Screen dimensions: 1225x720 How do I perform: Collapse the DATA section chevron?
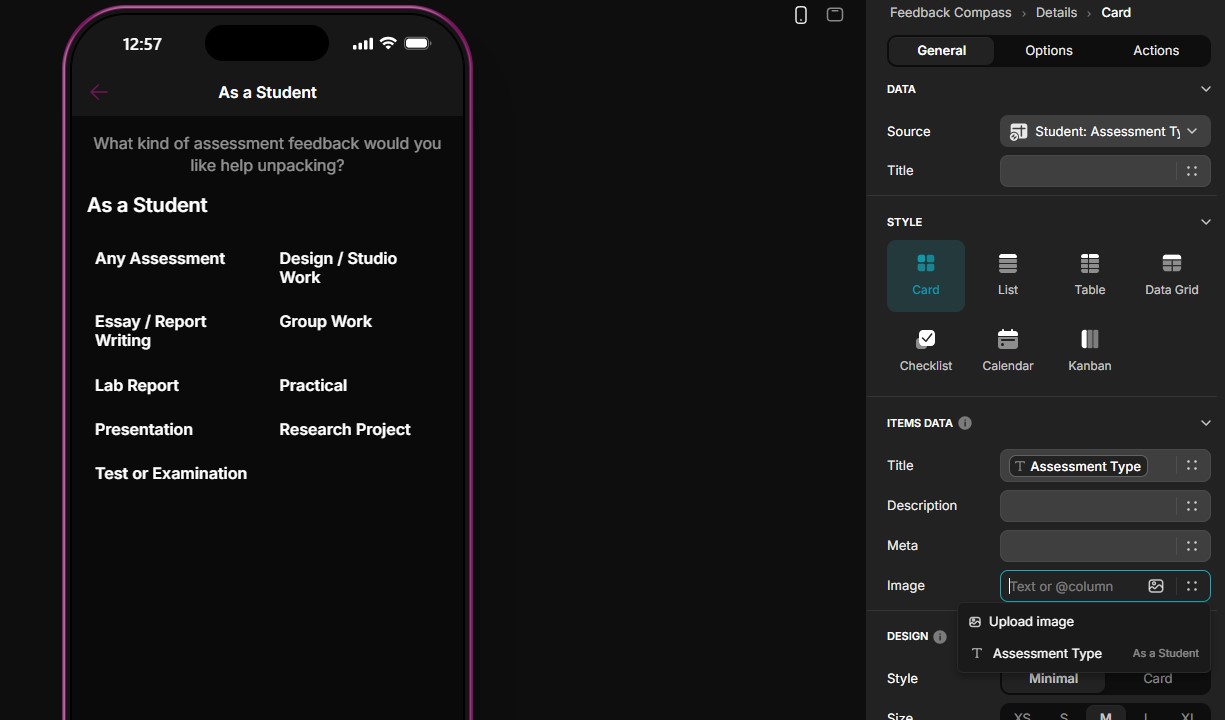click(x=1205, y=89)
